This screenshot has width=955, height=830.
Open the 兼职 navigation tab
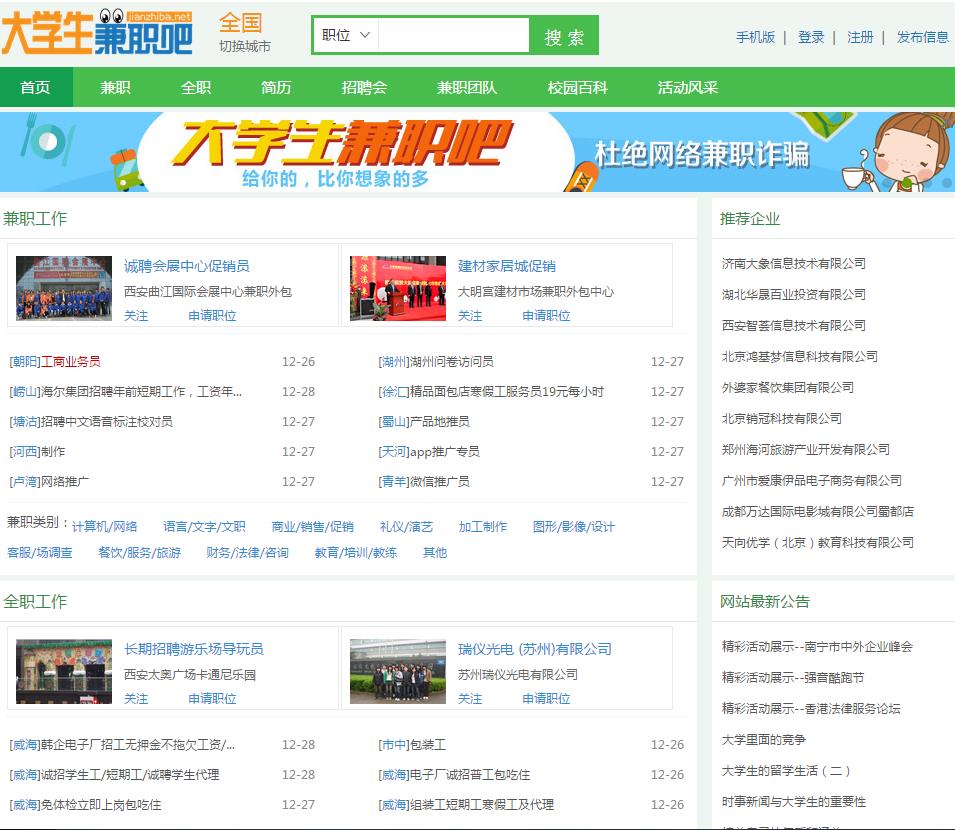[x=115, y=87]
